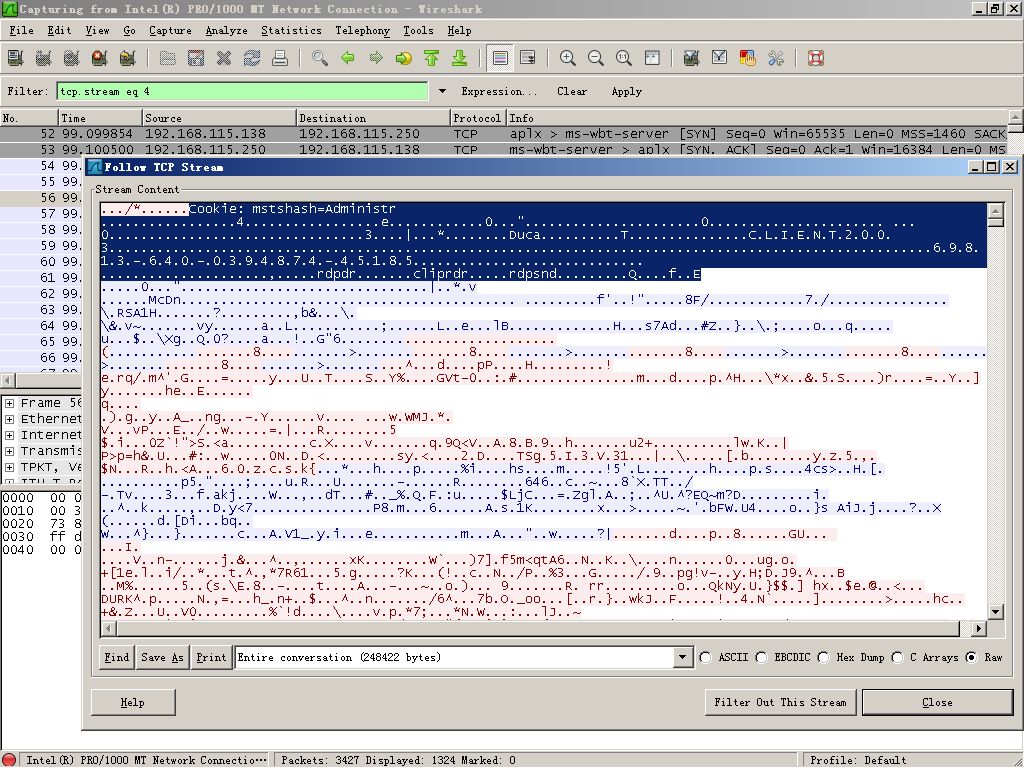Edit display filter toolbar icon
Viewport: 1024px width, 768px height.
tap(719, 58)
